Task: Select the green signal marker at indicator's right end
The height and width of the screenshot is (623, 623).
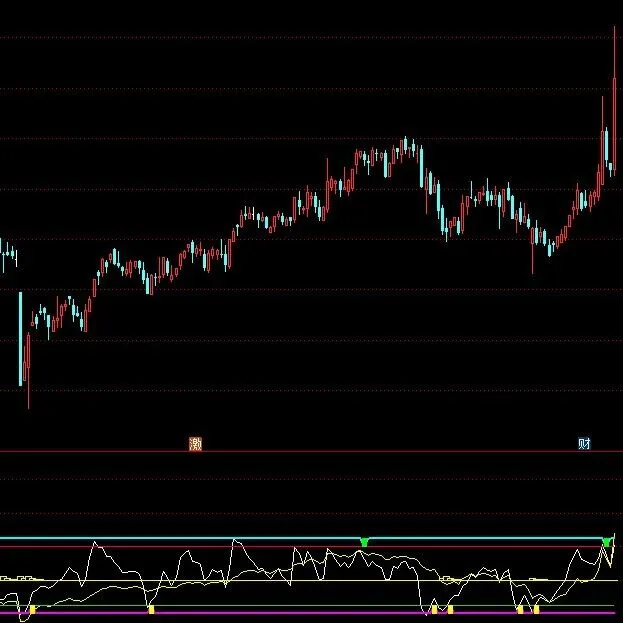Action: click(x=607, y=542)
